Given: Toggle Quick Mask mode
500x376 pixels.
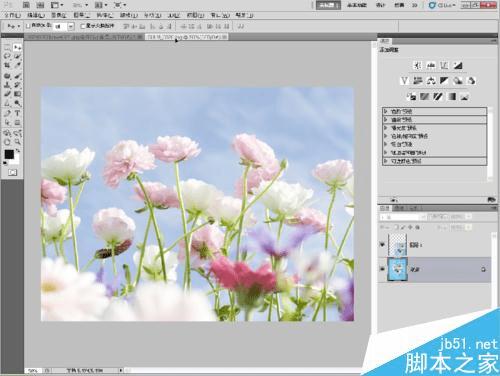Looking at the screenshot, I should click(12, 172).
